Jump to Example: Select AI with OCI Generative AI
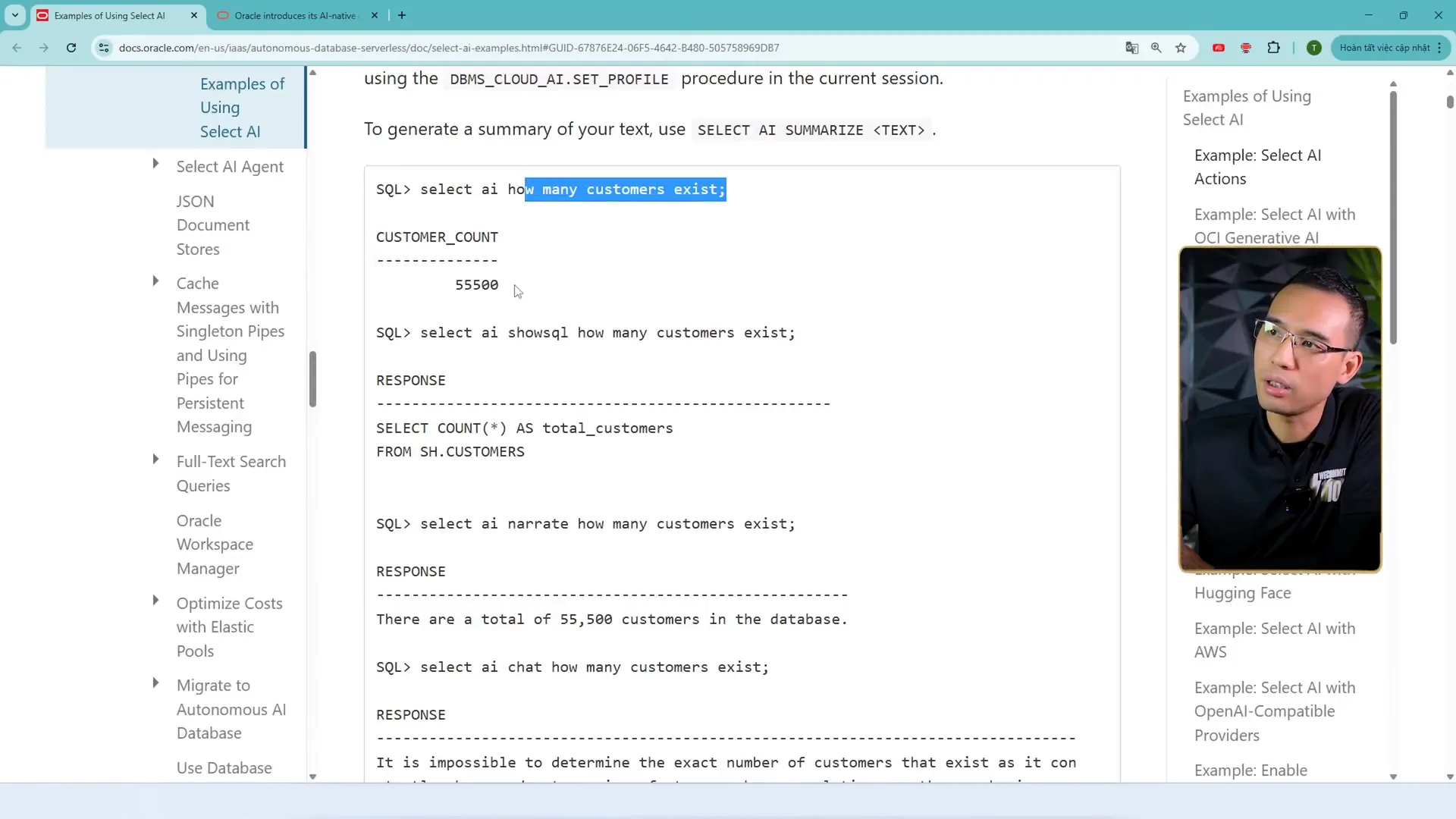The image size is (1456, 819). coord(1274,226)
